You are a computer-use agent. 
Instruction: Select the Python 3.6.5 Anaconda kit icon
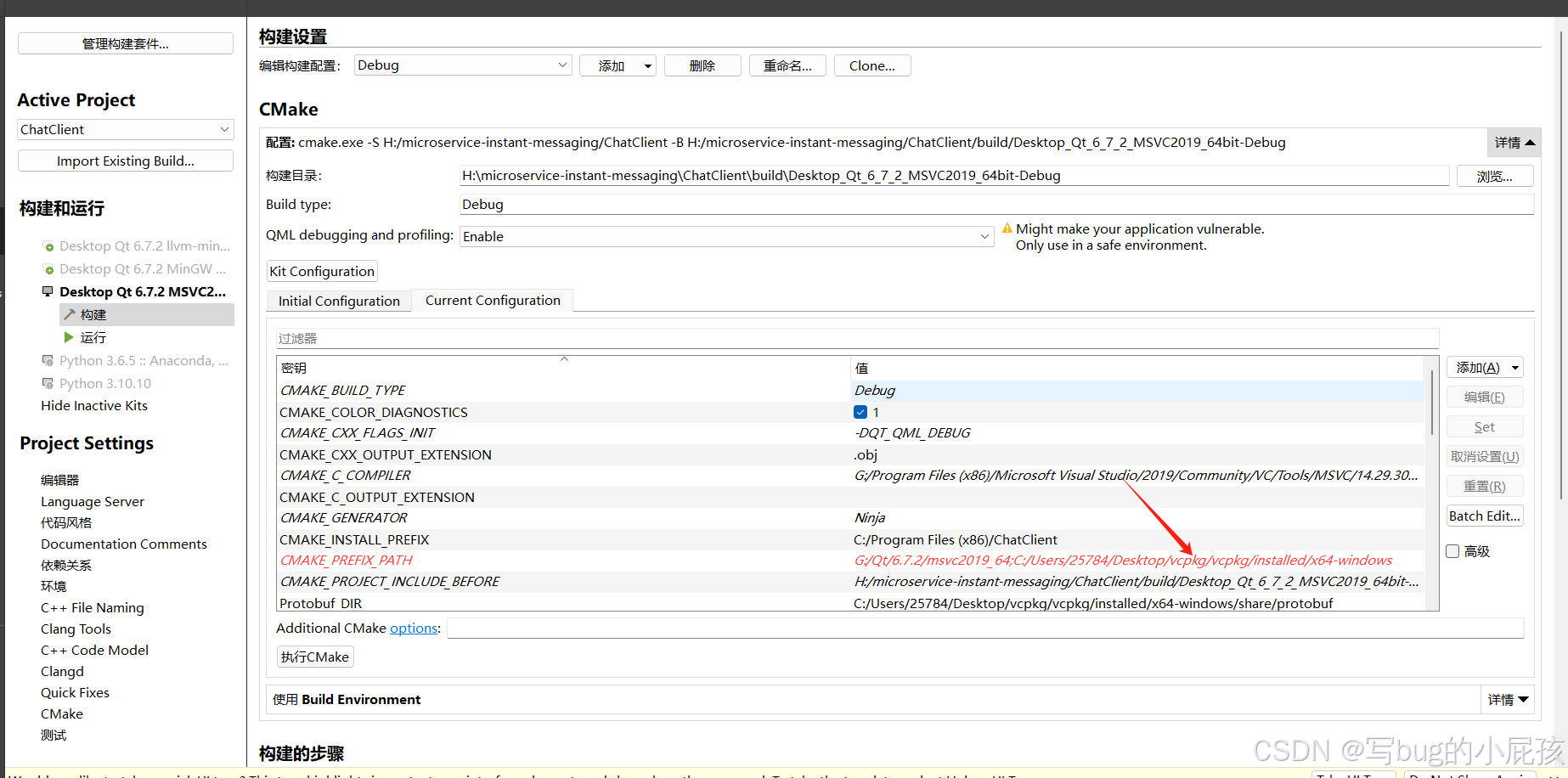coord(48,360)
